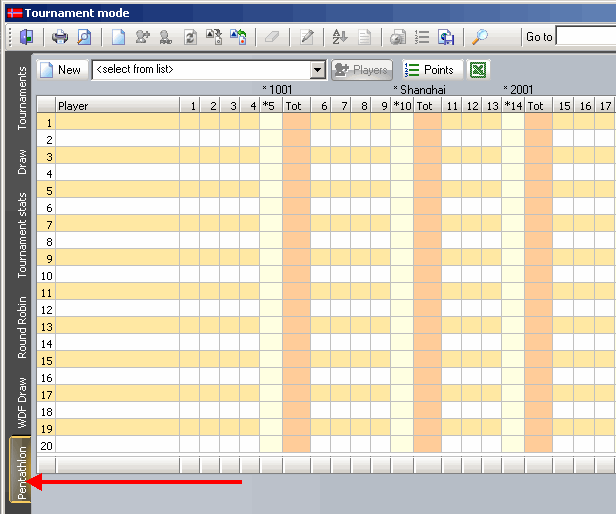Switch to the Round Robin tab

(22, 327)
